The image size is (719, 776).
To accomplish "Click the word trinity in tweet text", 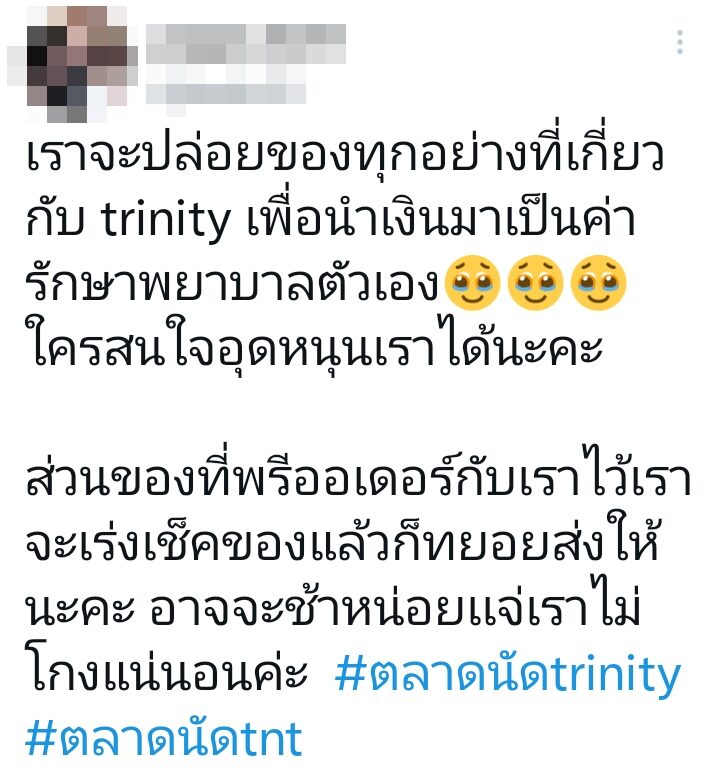I will 166,220.
